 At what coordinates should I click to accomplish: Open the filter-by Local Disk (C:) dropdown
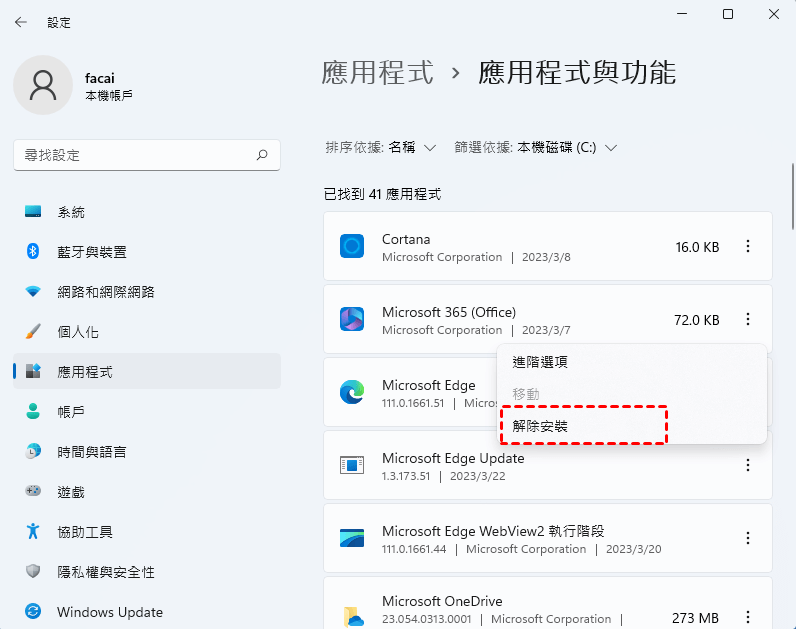pyautogui.click(x=566, y=147)
